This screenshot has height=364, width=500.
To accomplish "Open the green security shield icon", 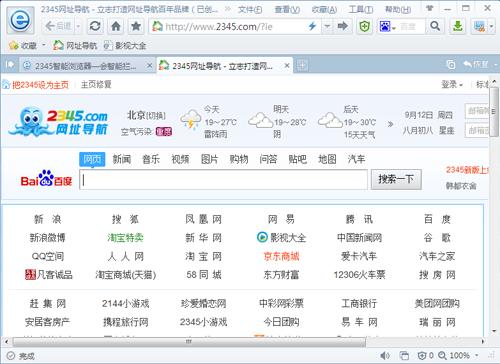I will pyautogui.click(x=365, y=26).
